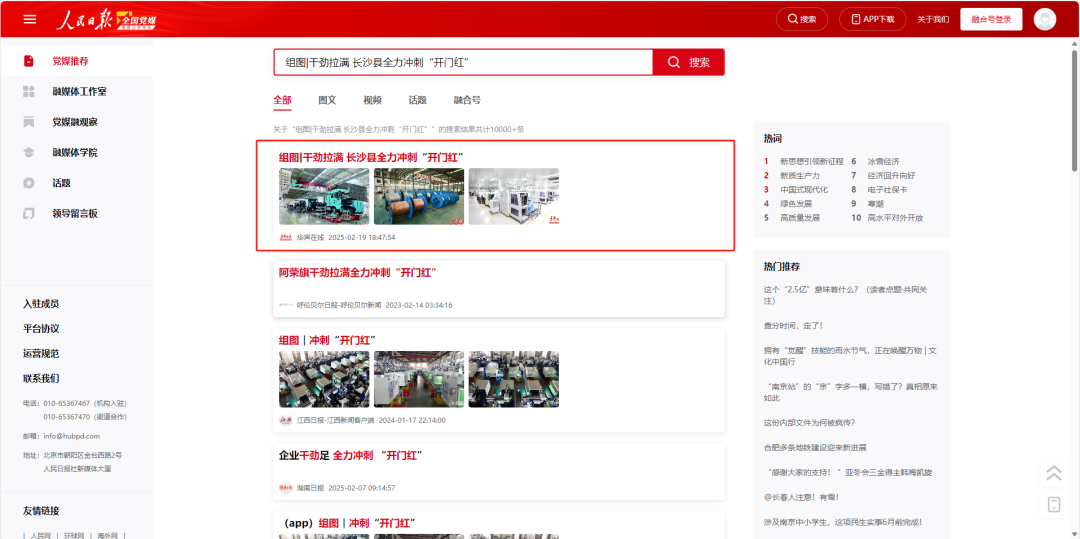Click the 人民网 friendly link
Image resolution: width=1080 pixels, height=539 pixels.
(39, 535)
